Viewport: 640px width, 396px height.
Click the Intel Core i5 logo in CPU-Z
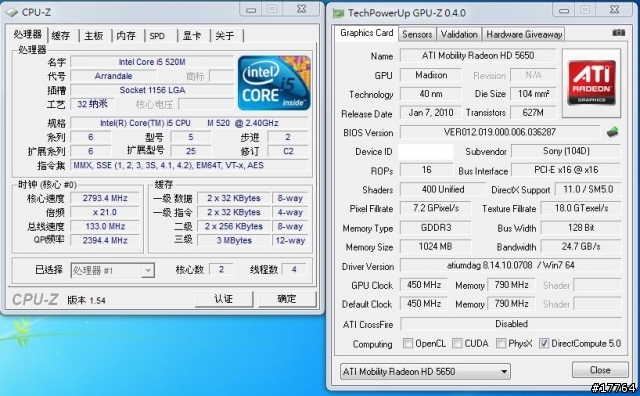274,83
